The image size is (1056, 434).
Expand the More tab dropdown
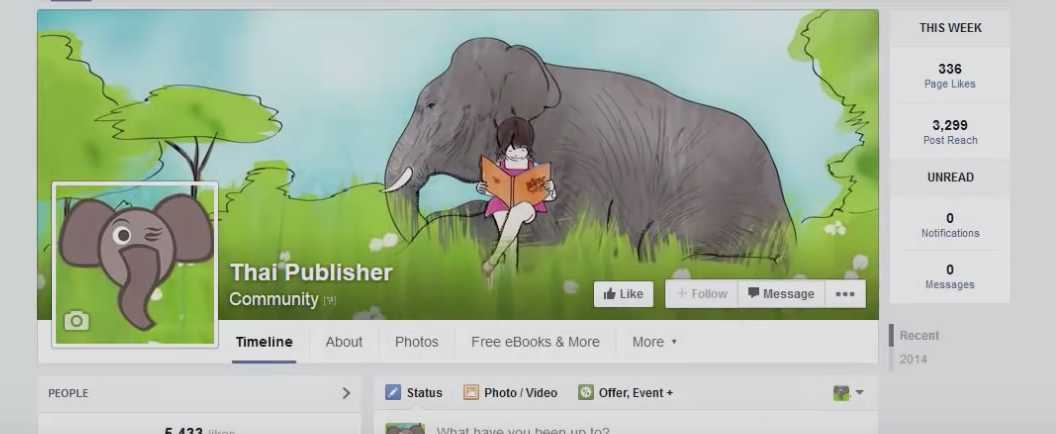654,342
